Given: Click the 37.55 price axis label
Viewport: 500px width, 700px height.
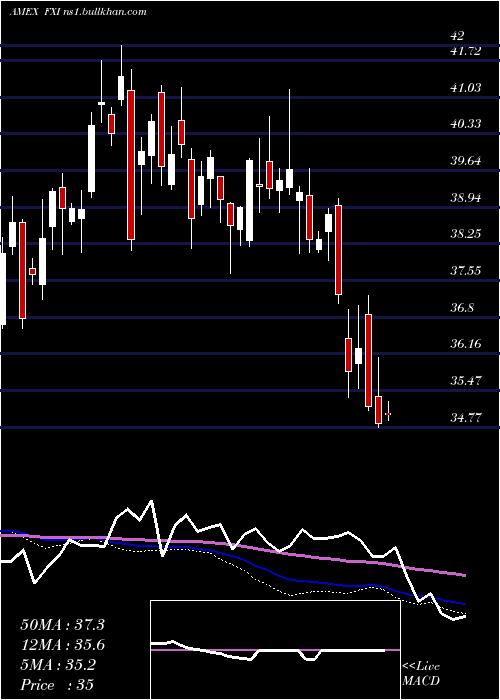Looking at the screenshot, I should click(466, 271).
